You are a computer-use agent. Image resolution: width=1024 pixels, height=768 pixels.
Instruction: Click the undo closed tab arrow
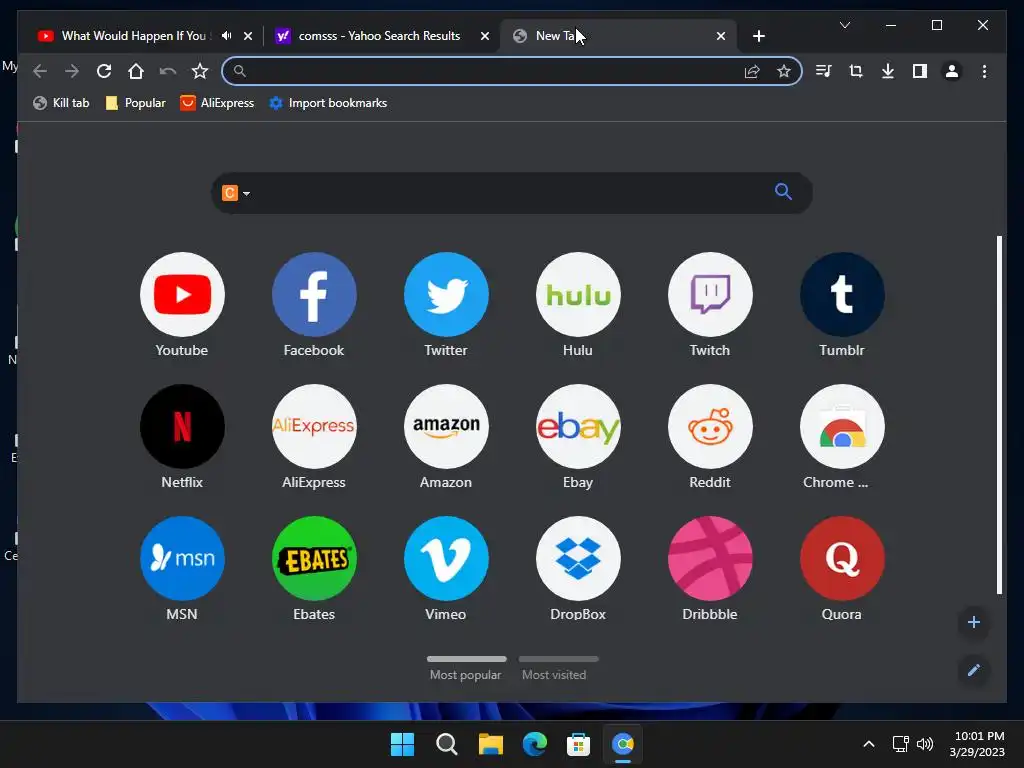(168, 71)
